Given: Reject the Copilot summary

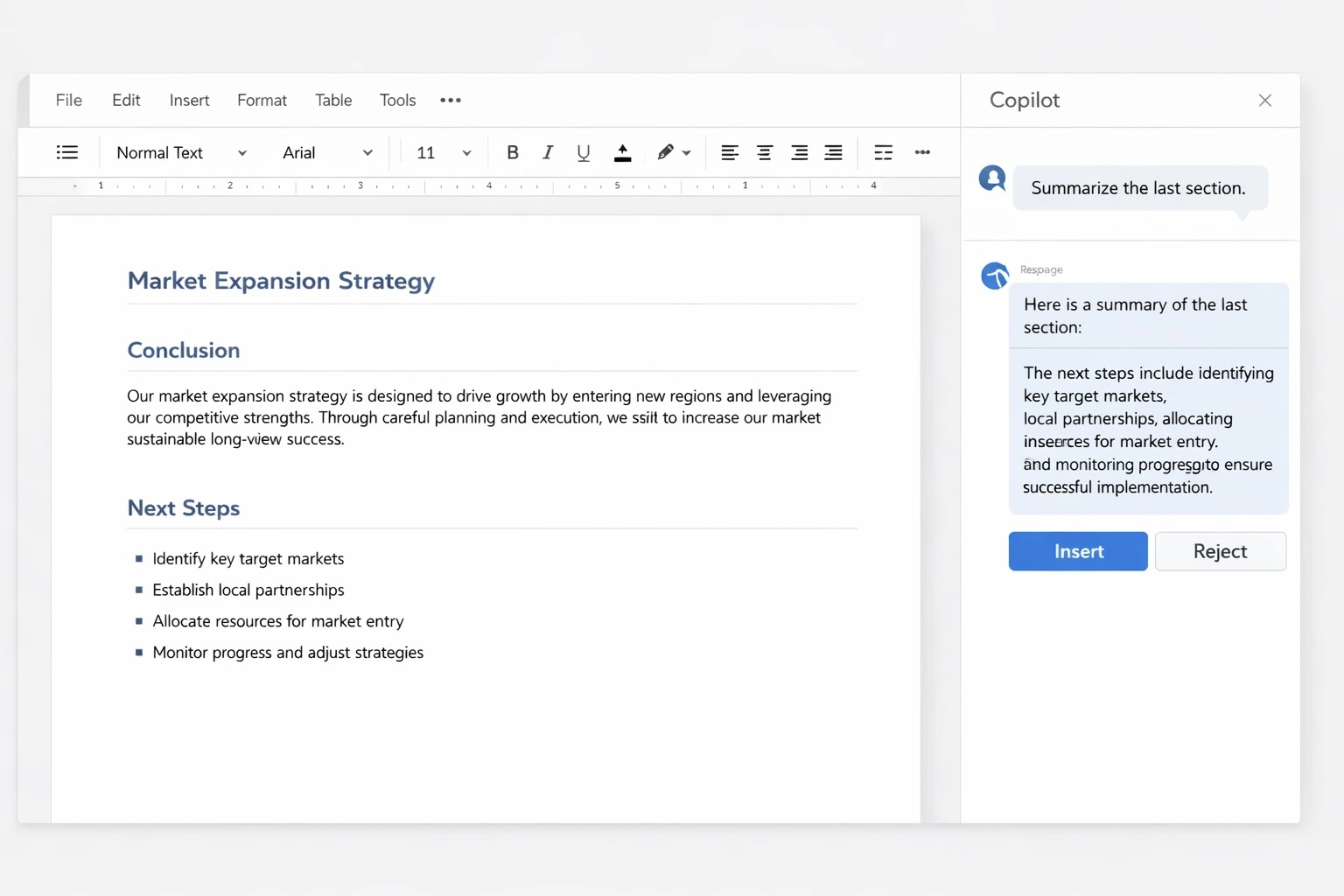Looking at the screenshot, I should click(1221, 551).
